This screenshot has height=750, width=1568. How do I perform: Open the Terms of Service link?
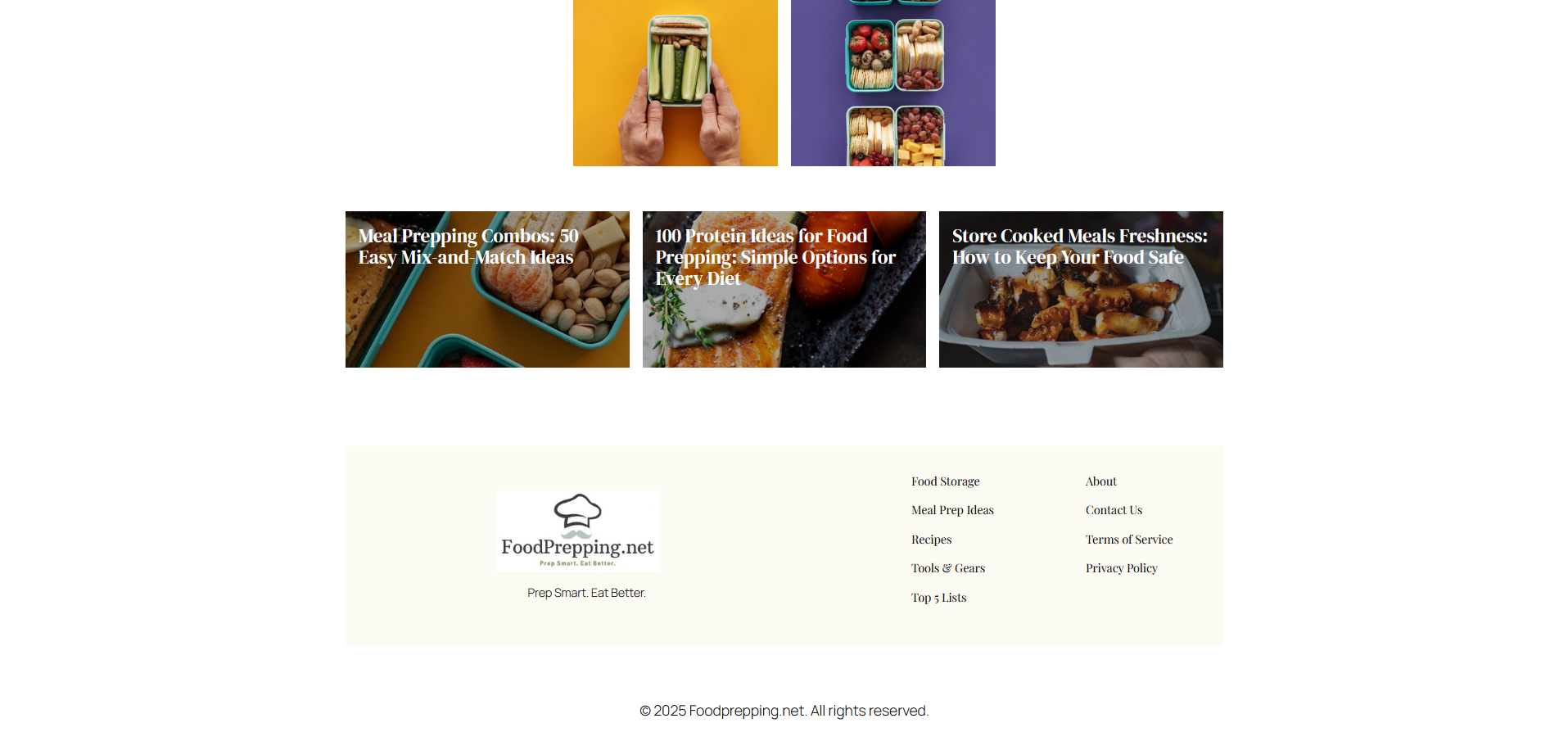(x=1129, y=540)
